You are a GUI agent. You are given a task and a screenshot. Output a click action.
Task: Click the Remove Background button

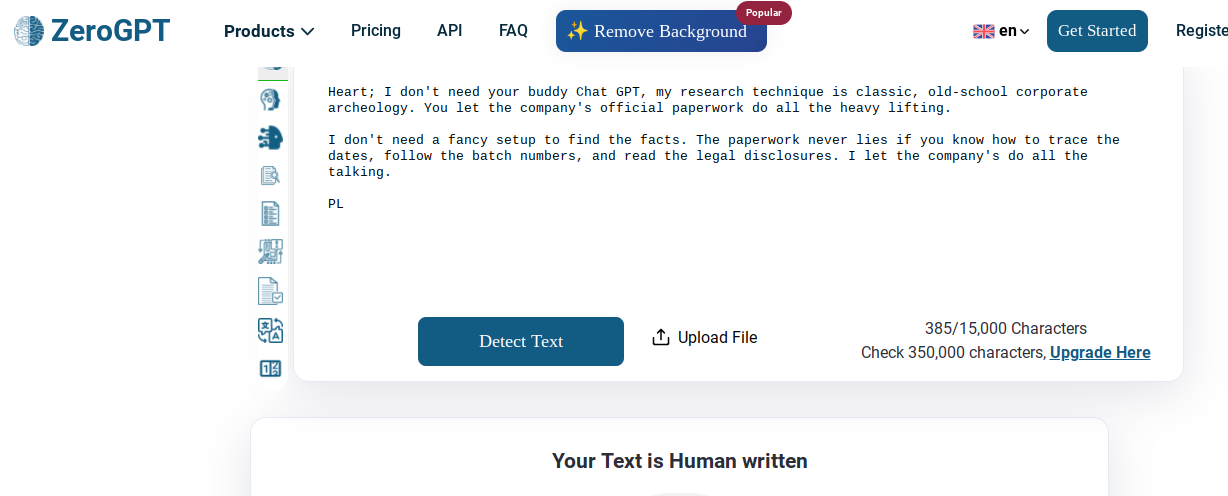661,31
